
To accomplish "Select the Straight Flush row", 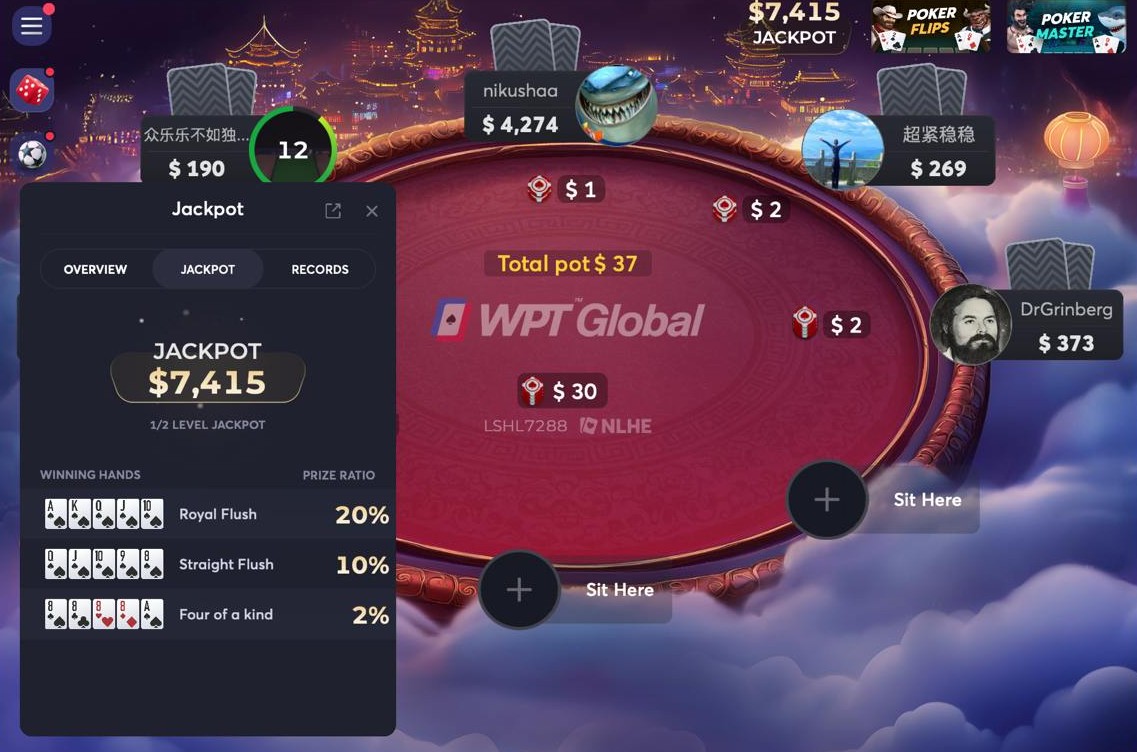I will coord(208,564).
